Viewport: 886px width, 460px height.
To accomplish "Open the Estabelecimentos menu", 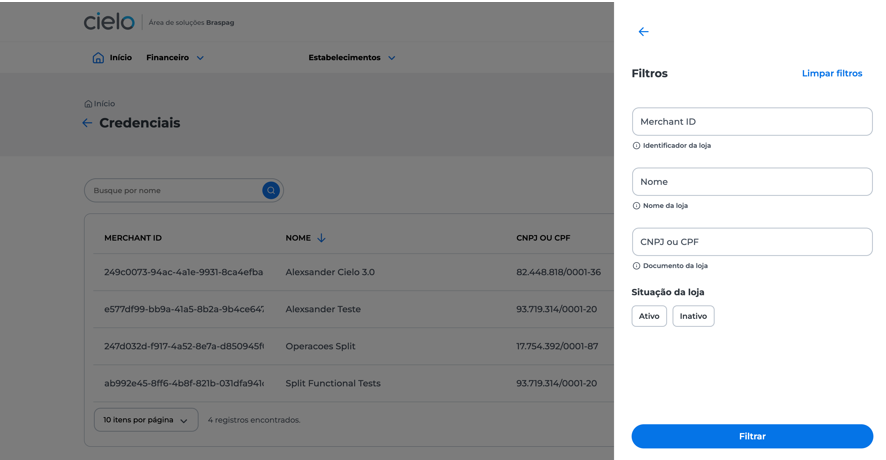I will click(x=344, y=58).
